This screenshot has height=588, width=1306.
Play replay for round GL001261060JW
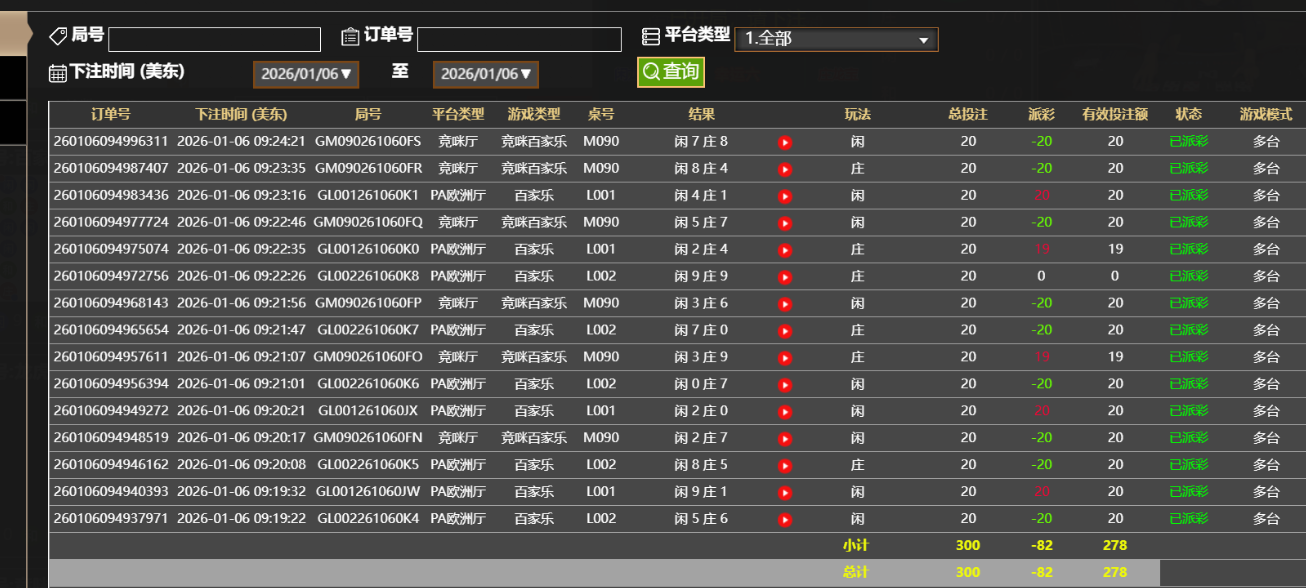[785, 493]
